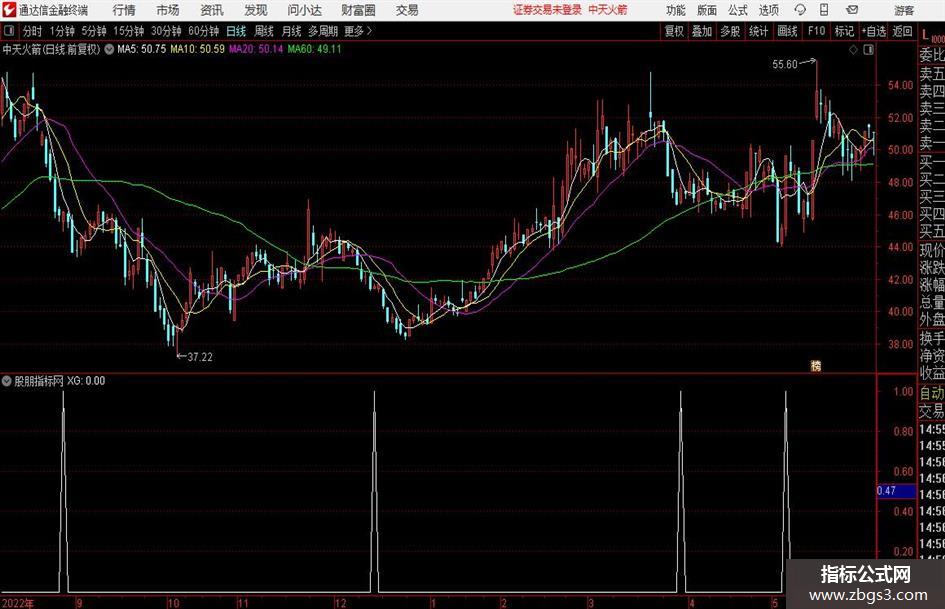This screenshot has height=609, width=945.
Task: Open the envelope messages icon
Action: 852,10
